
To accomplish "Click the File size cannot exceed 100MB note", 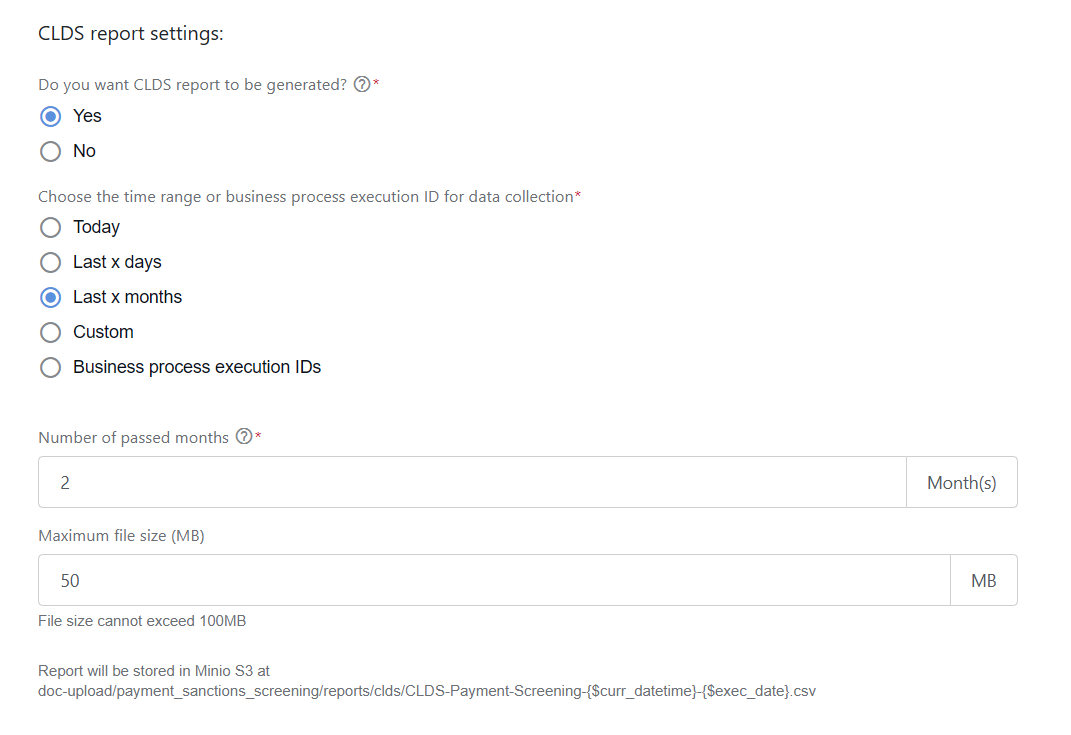I will pos(142,621).
